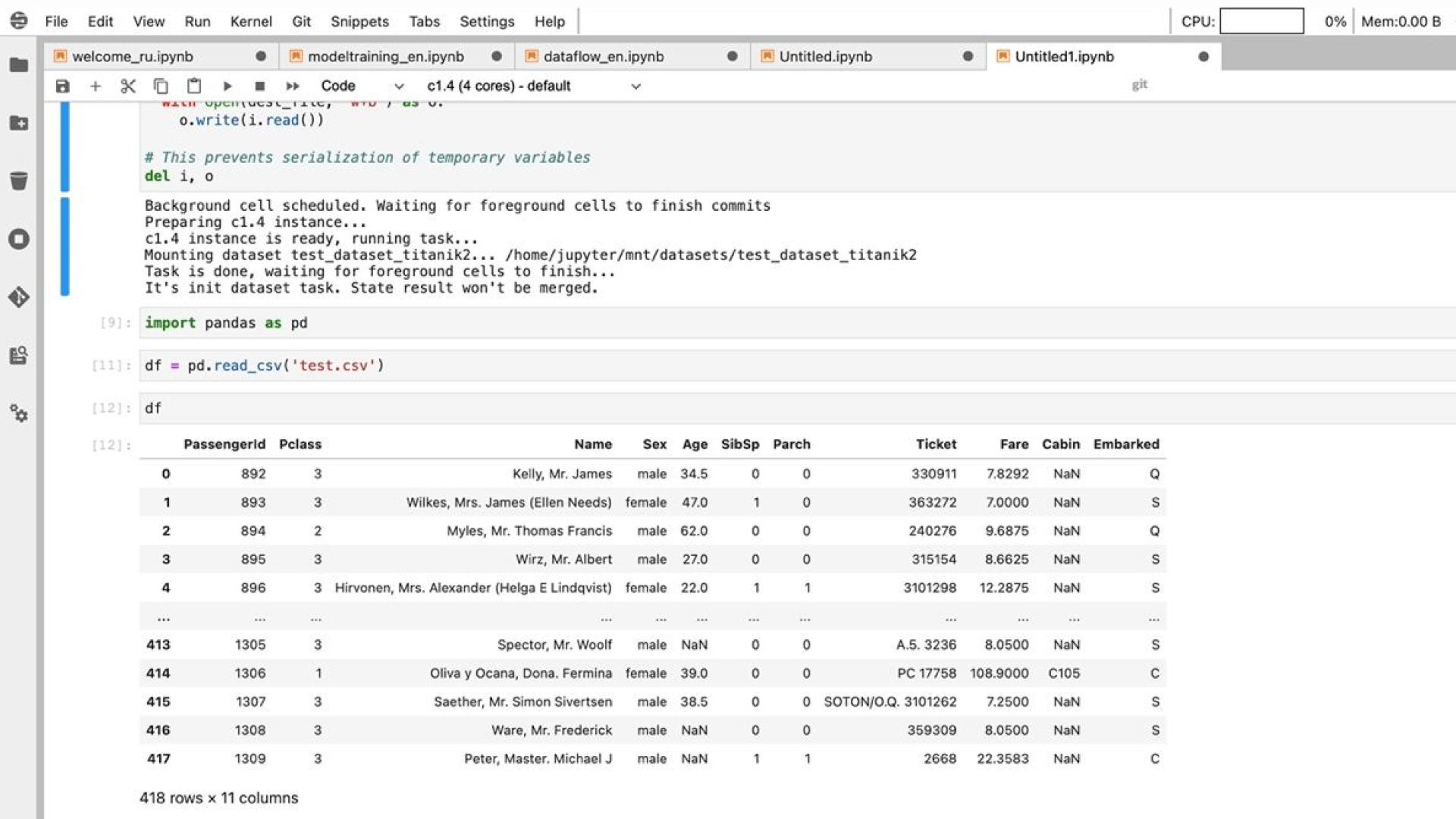The height and width of the screenshot is (819, 1456).
Task: Interrupt the kernel stop icon
Action: pyautogui.click(x=260, y=86)
